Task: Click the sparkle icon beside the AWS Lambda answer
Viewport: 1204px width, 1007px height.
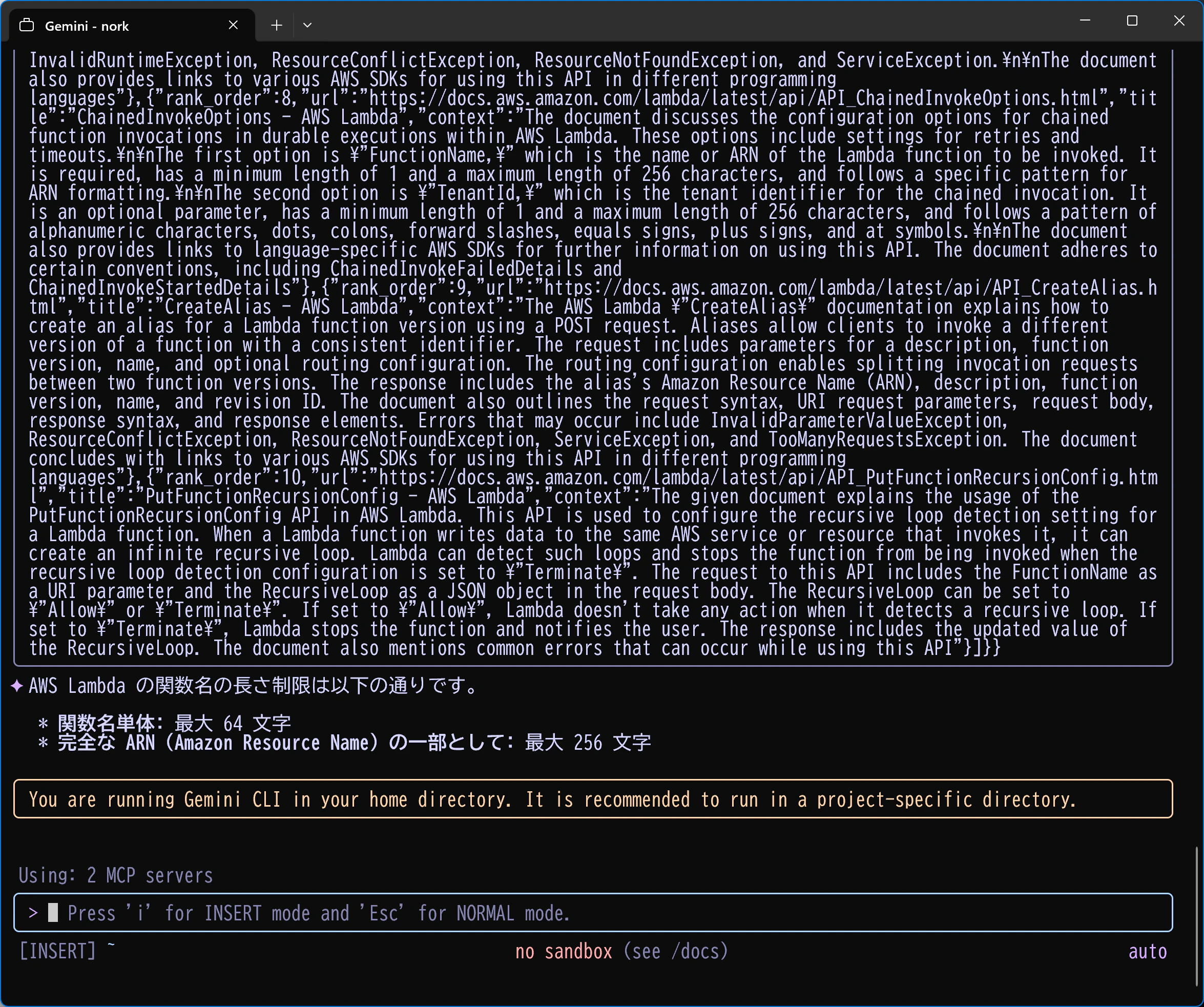Action: click(17, 686)
